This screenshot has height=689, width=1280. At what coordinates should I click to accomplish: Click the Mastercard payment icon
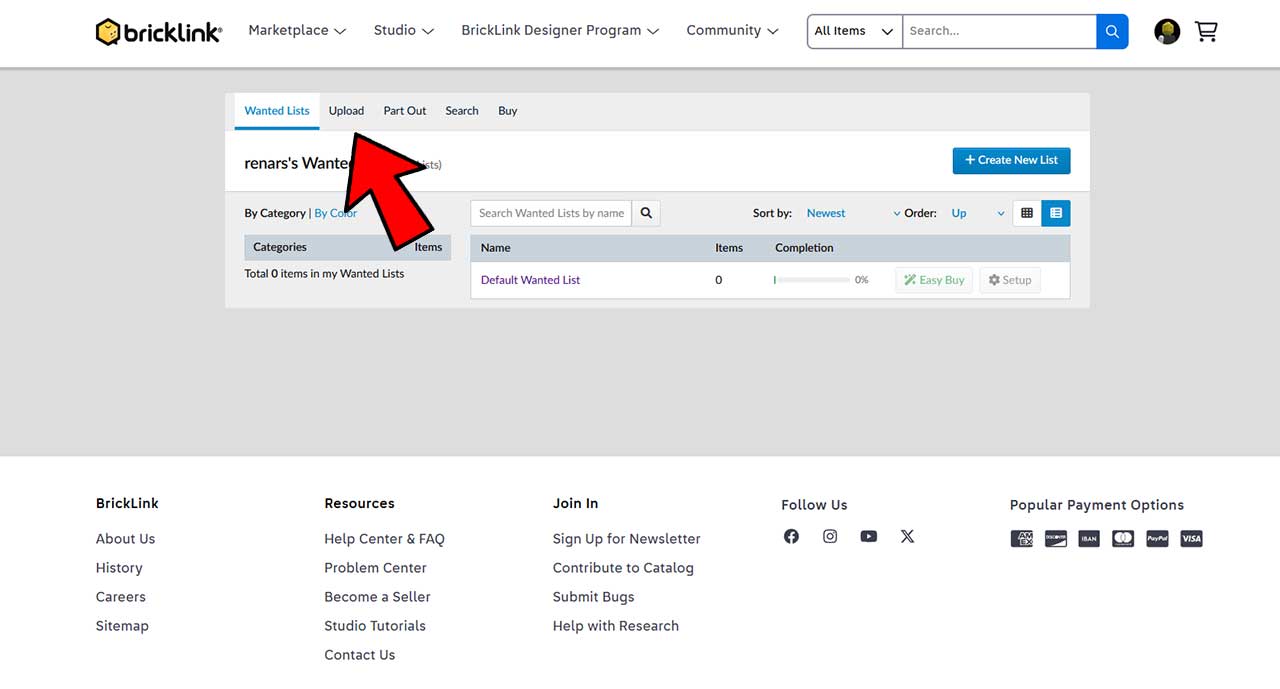[x=1123, y=539]
